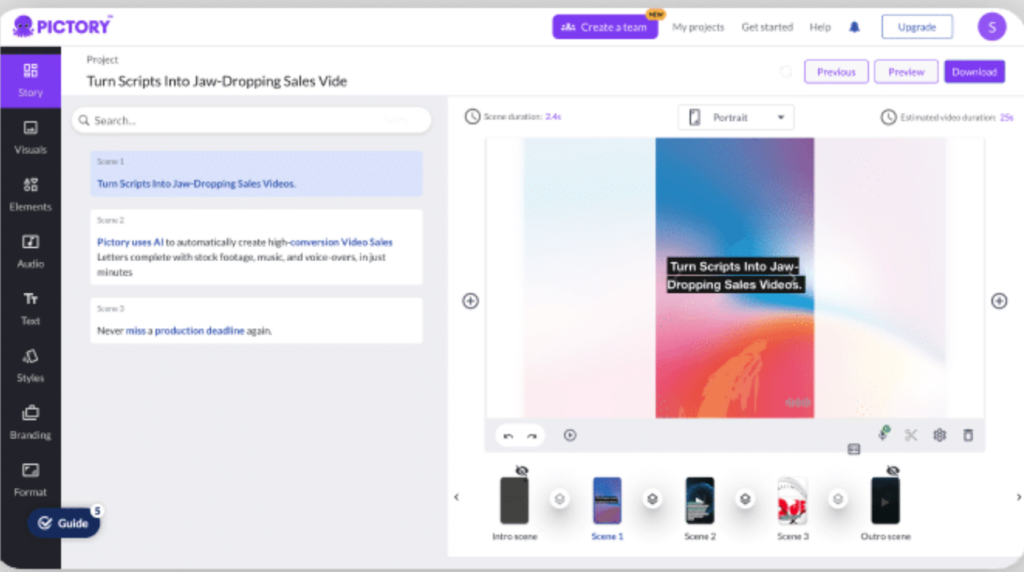Toggle visibility of the Outro scene
1024x572 pixels.
[x=892, y=470]
